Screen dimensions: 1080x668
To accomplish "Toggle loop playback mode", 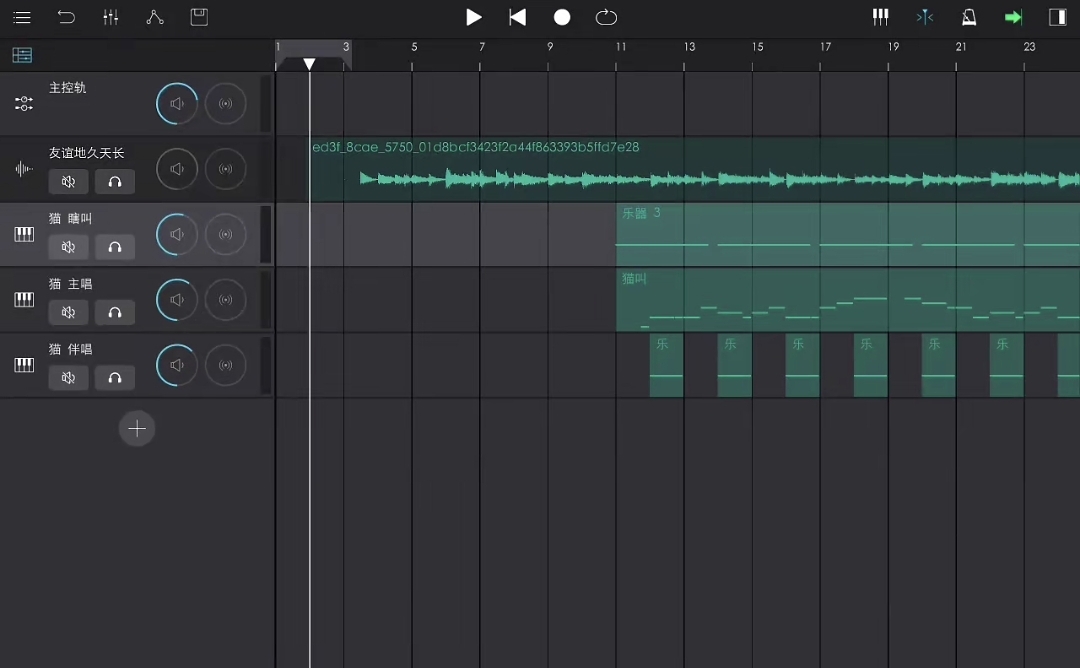I will click(x=606, y=17).
